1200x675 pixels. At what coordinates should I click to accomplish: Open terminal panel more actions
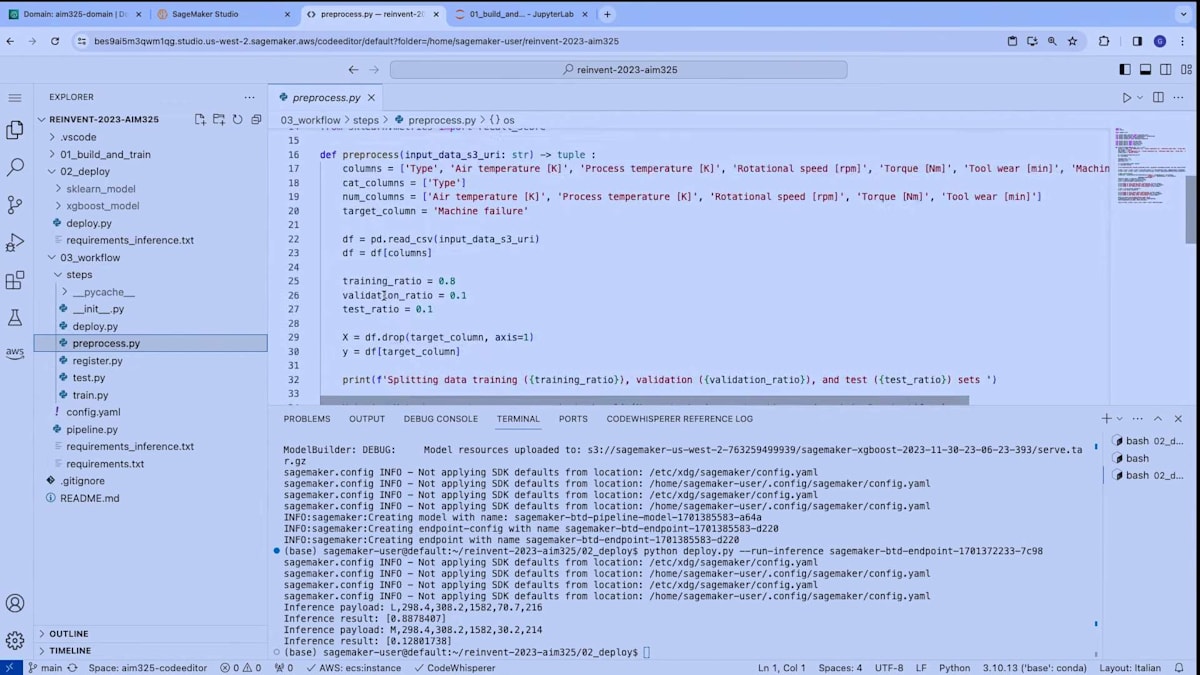pyautogui.click(x=1138, y=419)
